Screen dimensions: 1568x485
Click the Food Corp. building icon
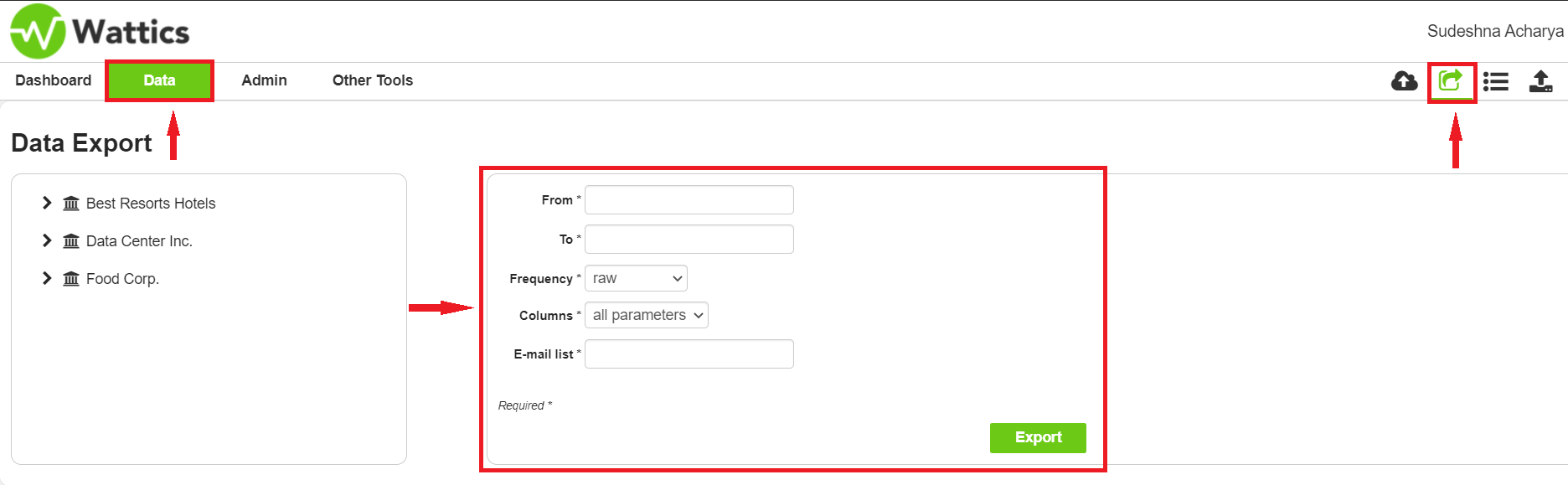[x=71, y=279]
